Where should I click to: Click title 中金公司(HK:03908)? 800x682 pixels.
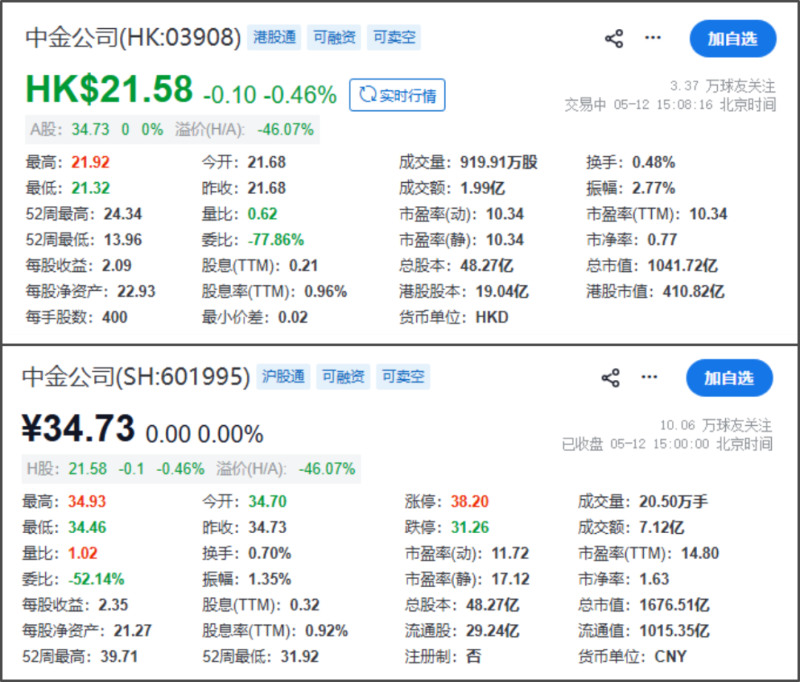pos(133,37)
